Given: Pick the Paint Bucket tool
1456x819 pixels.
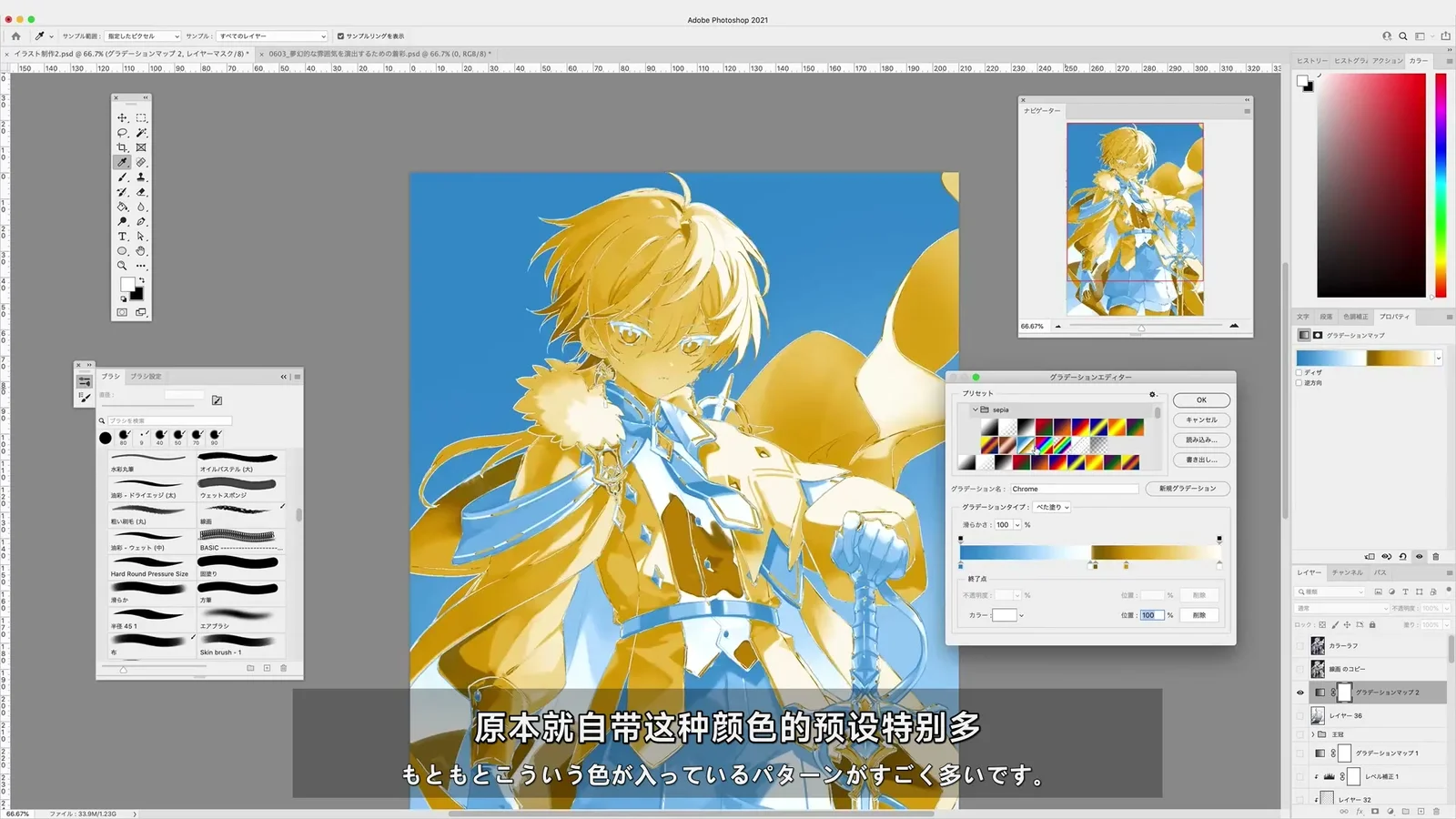Looking at the screenshot, I should pyautogui.click(x=122, y=207).
